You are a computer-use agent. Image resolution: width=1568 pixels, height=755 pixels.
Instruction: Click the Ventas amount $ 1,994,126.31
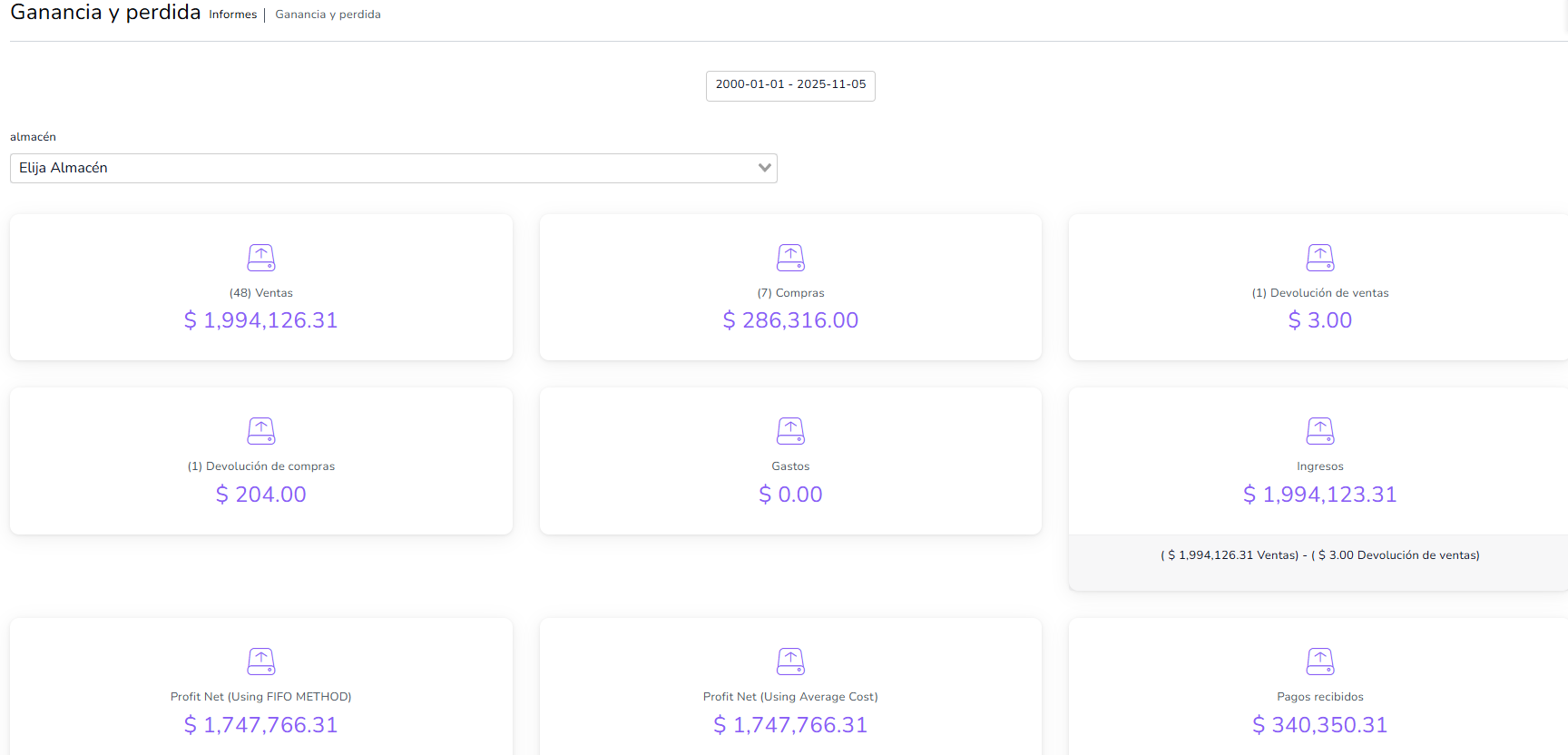coord(260,320)
